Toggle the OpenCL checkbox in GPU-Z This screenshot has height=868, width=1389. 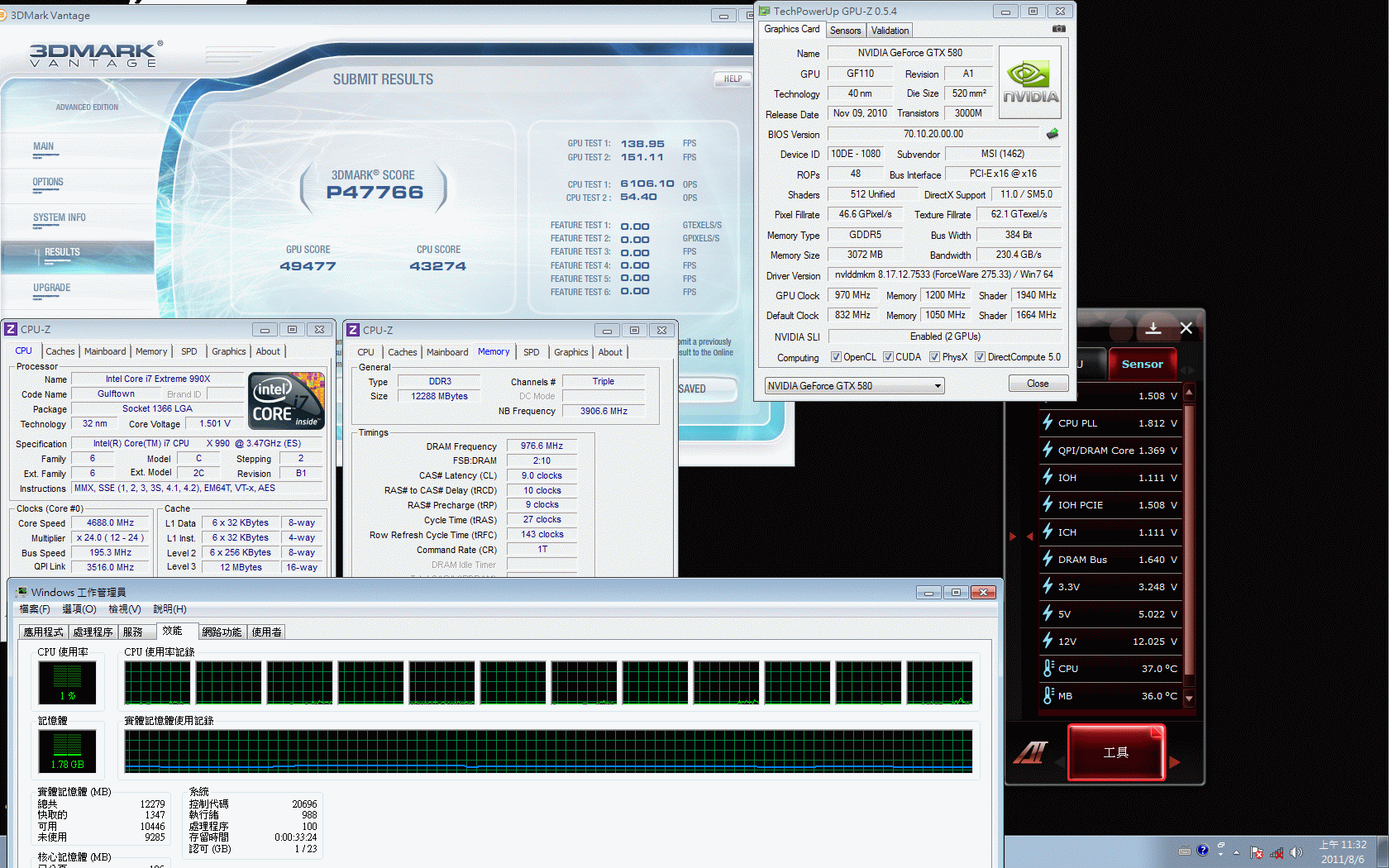[836, 357]
